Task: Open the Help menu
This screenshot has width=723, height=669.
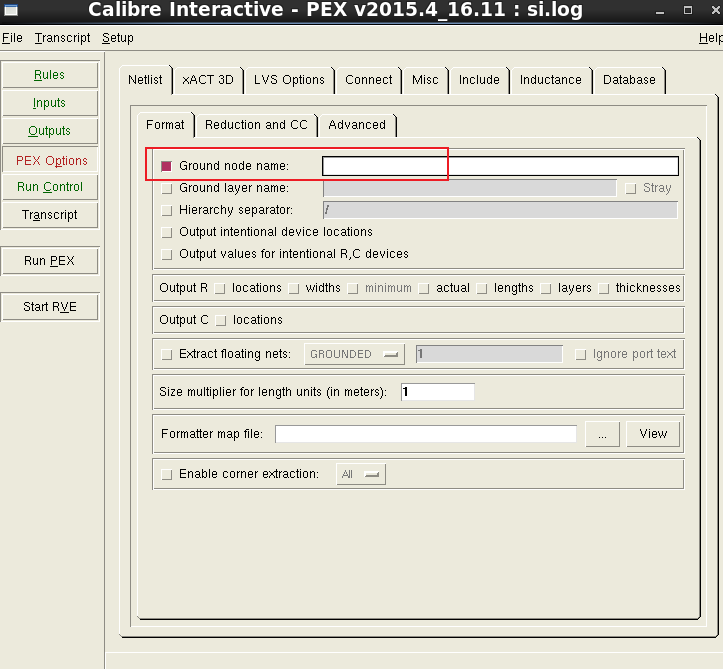Action: pos(710,38)
